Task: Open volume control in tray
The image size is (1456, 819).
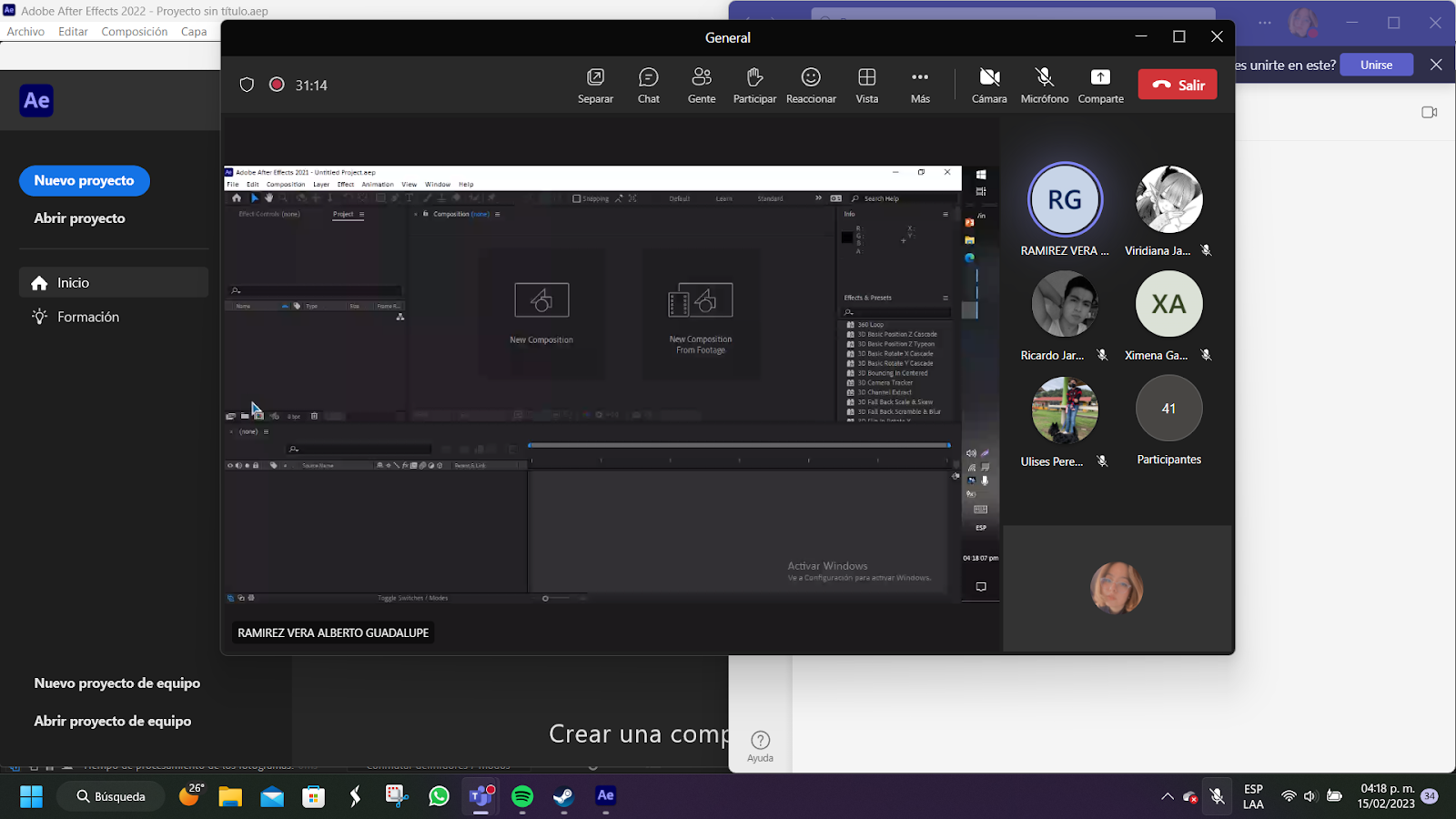Action: 1310,796
